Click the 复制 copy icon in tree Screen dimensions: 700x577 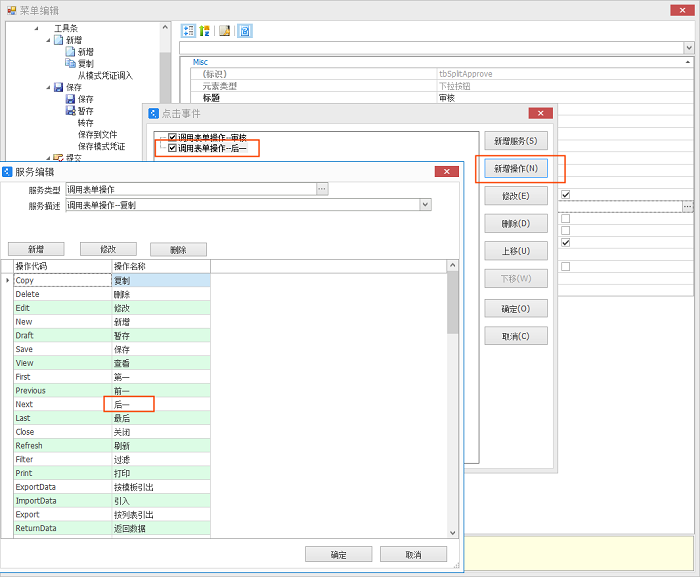coord(71,63)
